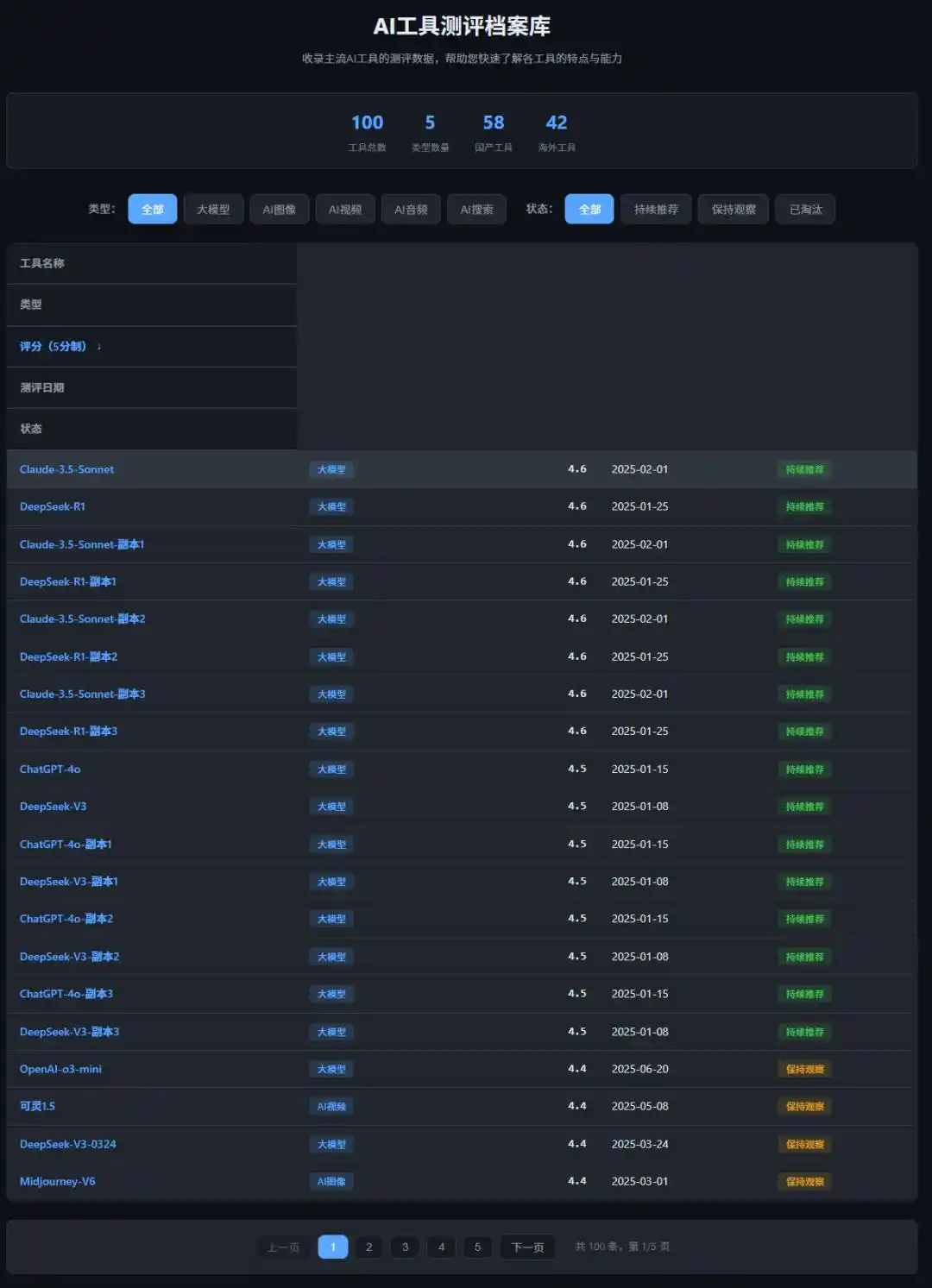Screen dimensions: 932x1288
Task: Go to page 4
Action: coord(441,1247)
